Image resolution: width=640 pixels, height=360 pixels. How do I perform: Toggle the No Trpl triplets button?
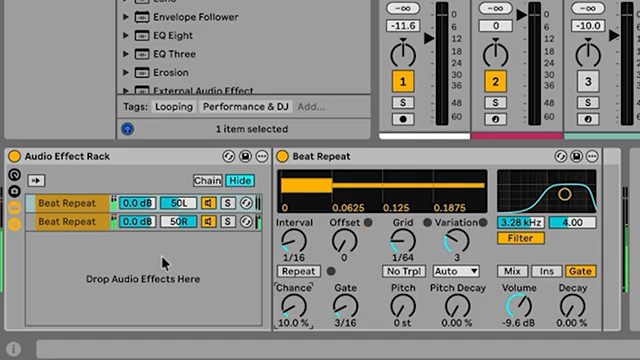404,271
